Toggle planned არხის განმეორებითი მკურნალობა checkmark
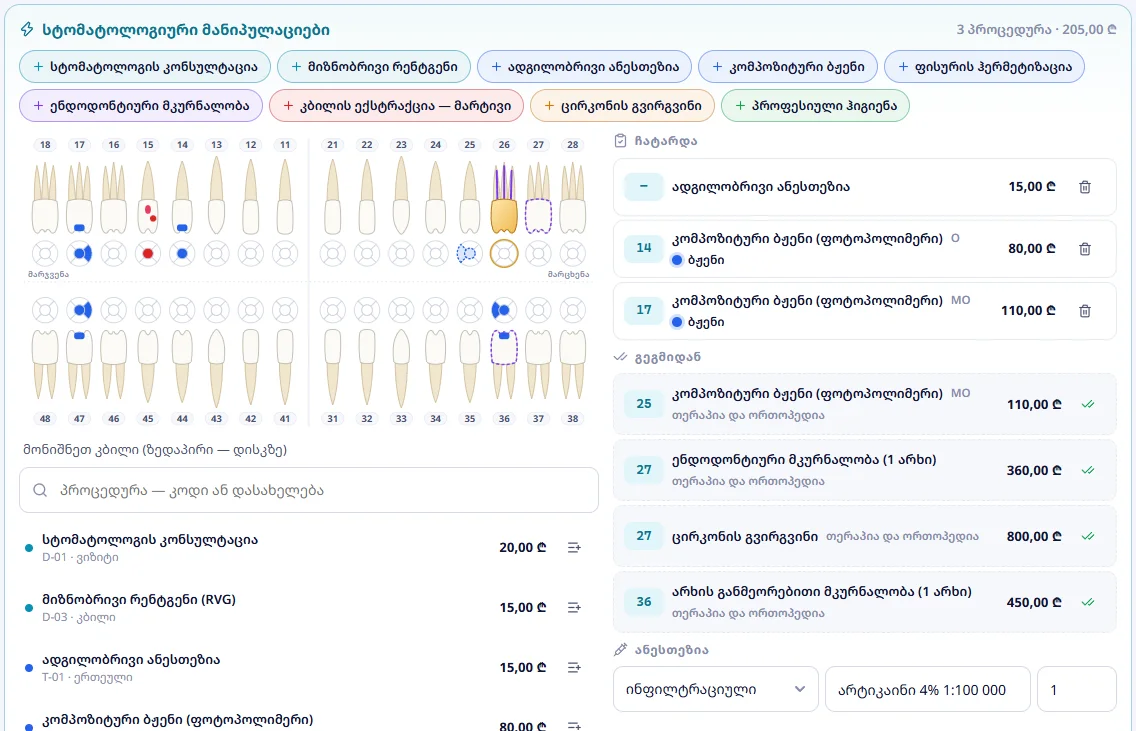Image resolution: width=1136 pixels, height=731 pixels. coord(1087,602)
